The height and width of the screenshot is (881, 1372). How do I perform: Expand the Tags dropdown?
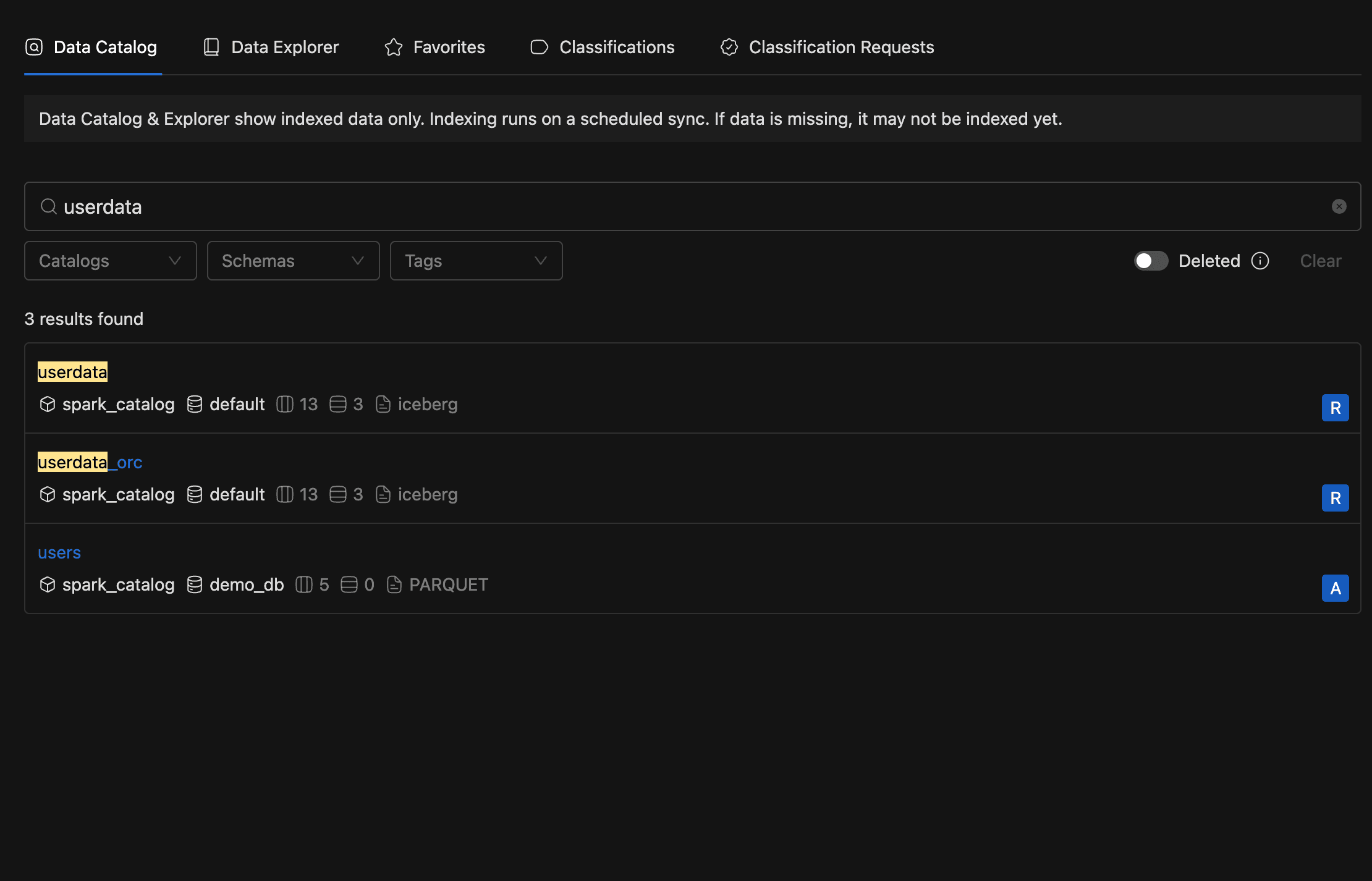tap(476, 260)
